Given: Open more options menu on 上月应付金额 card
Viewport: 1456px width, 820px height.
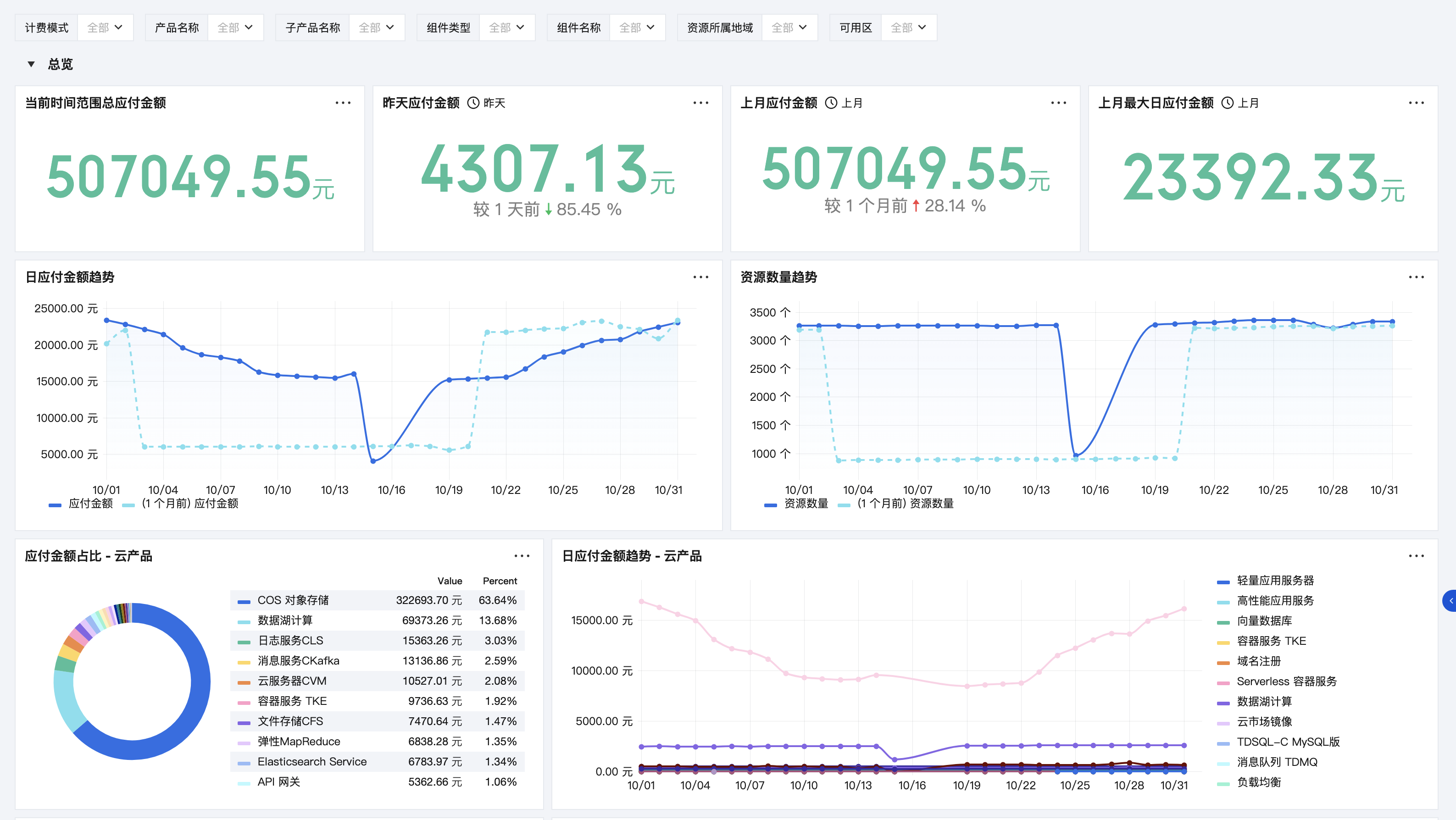Looking at the screenshot, I should click(1058, 103).
